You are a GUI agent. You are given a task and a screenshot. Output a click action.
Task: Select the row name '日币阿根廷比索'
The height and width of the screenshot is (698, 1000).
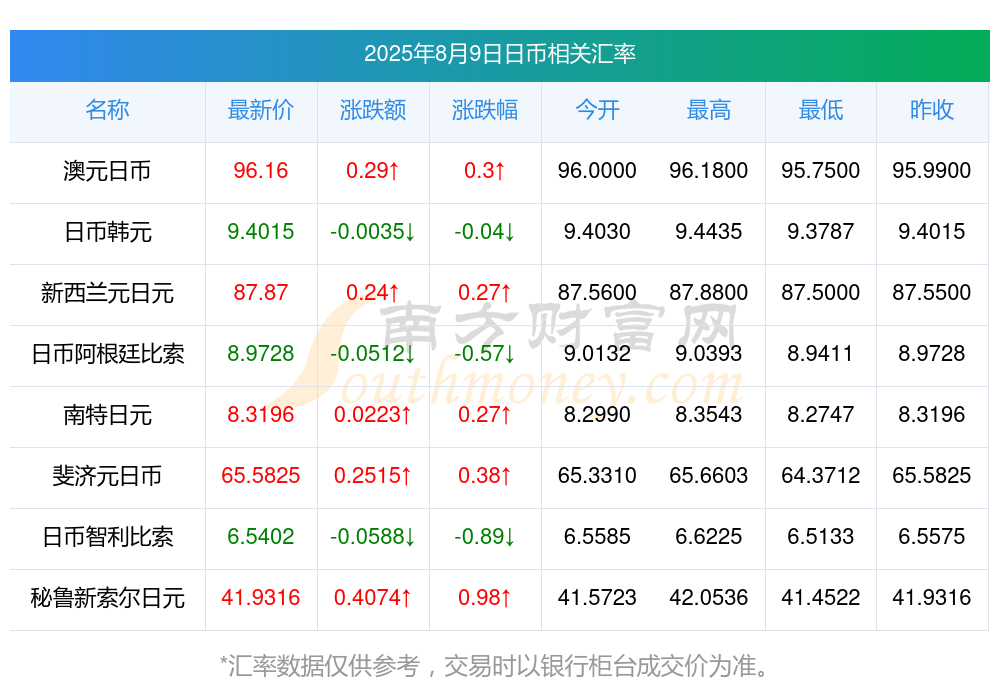pos(107,353)
